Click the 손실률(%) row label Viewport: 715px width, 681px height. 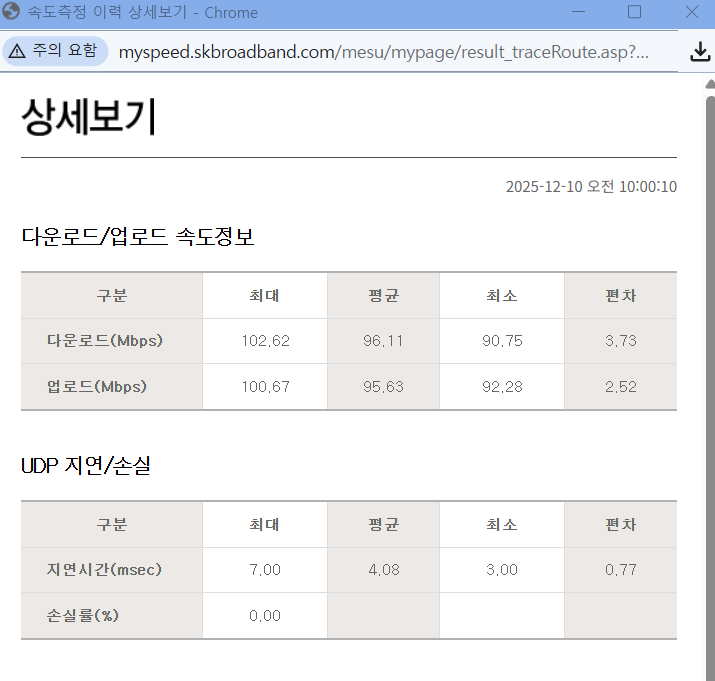click(83, 616)
